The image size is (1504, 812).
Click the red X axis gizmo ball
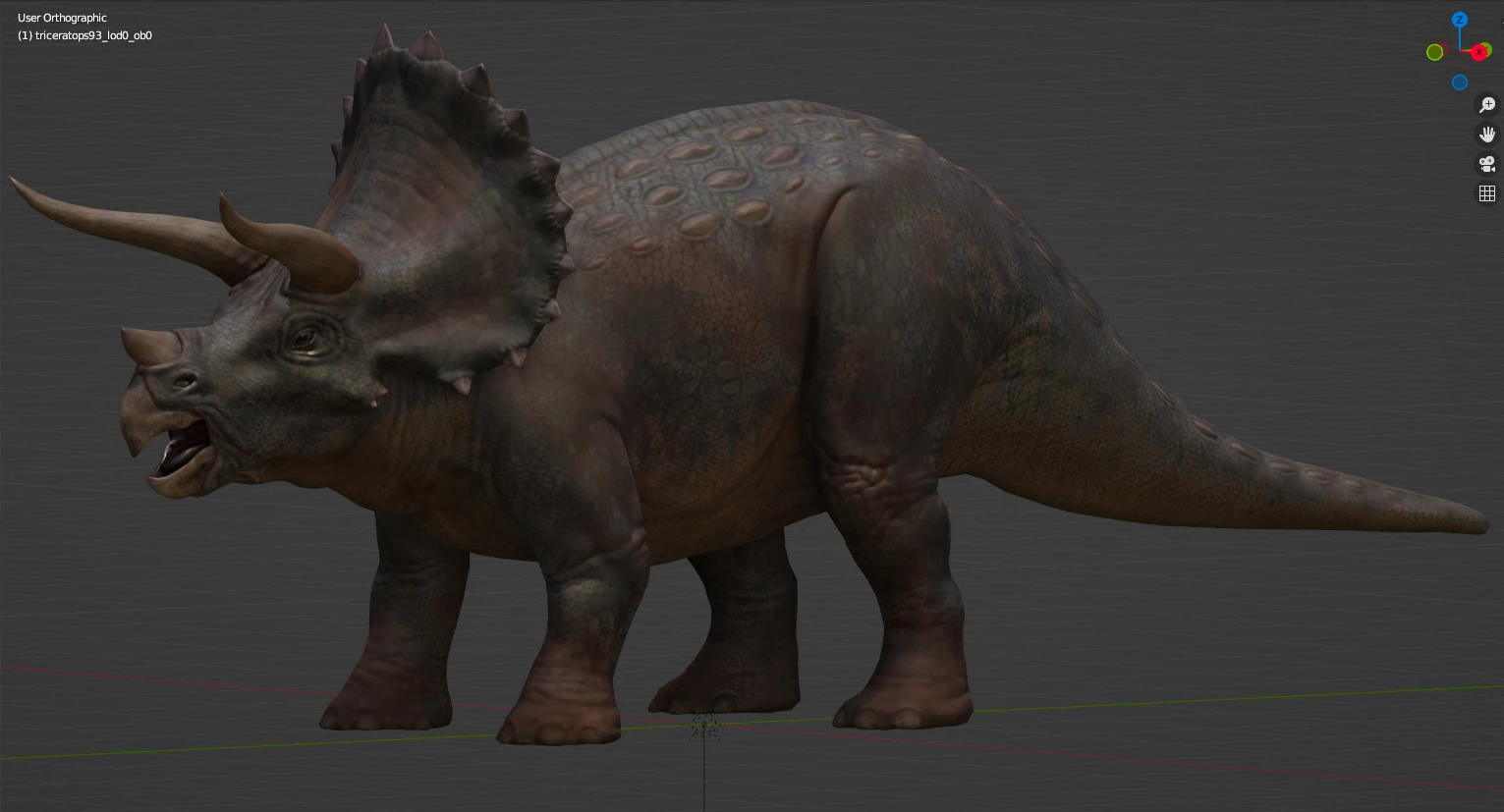[1479, 52]
